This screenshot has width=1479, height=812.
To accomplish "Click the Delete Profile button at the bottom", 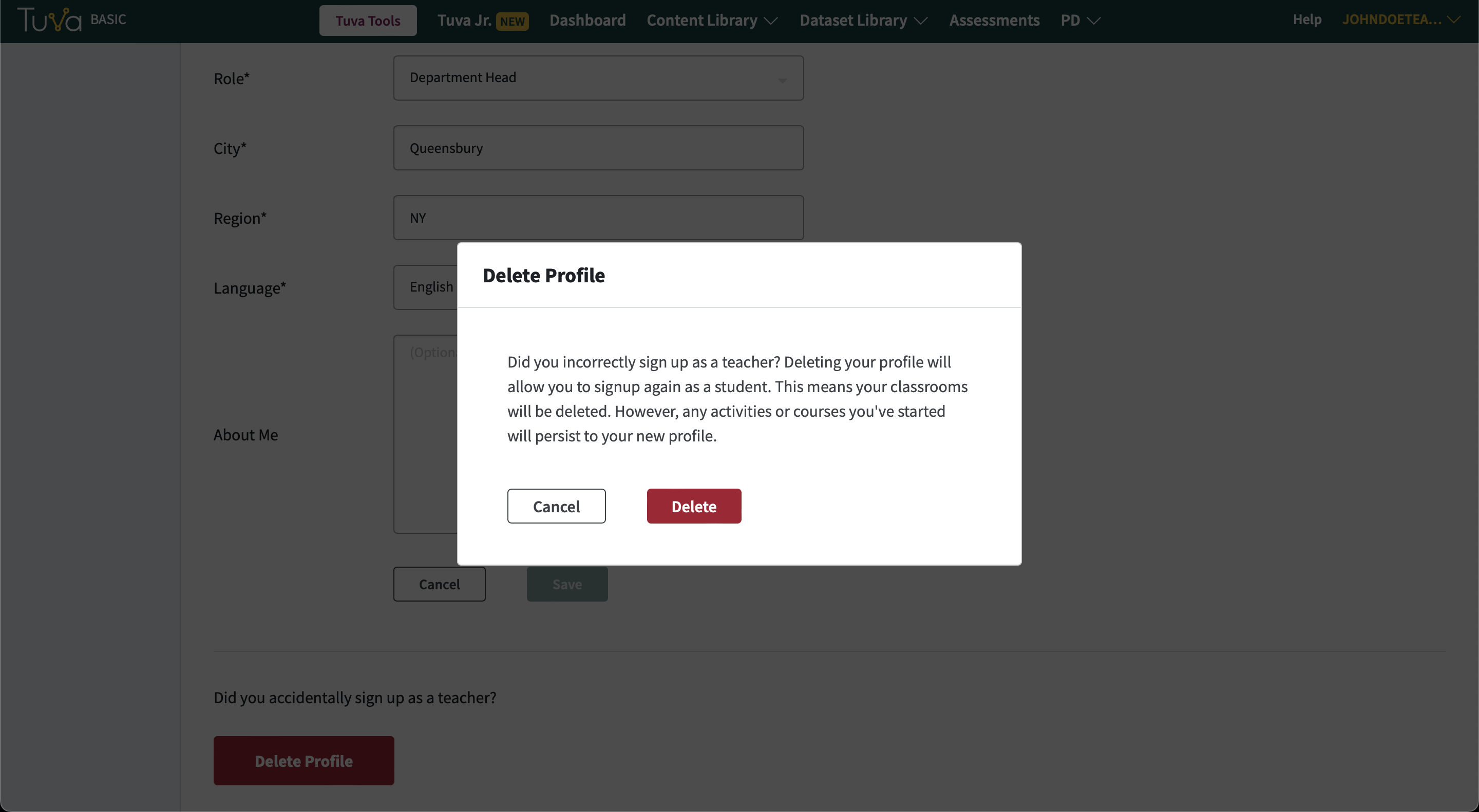I will (304, 760).
